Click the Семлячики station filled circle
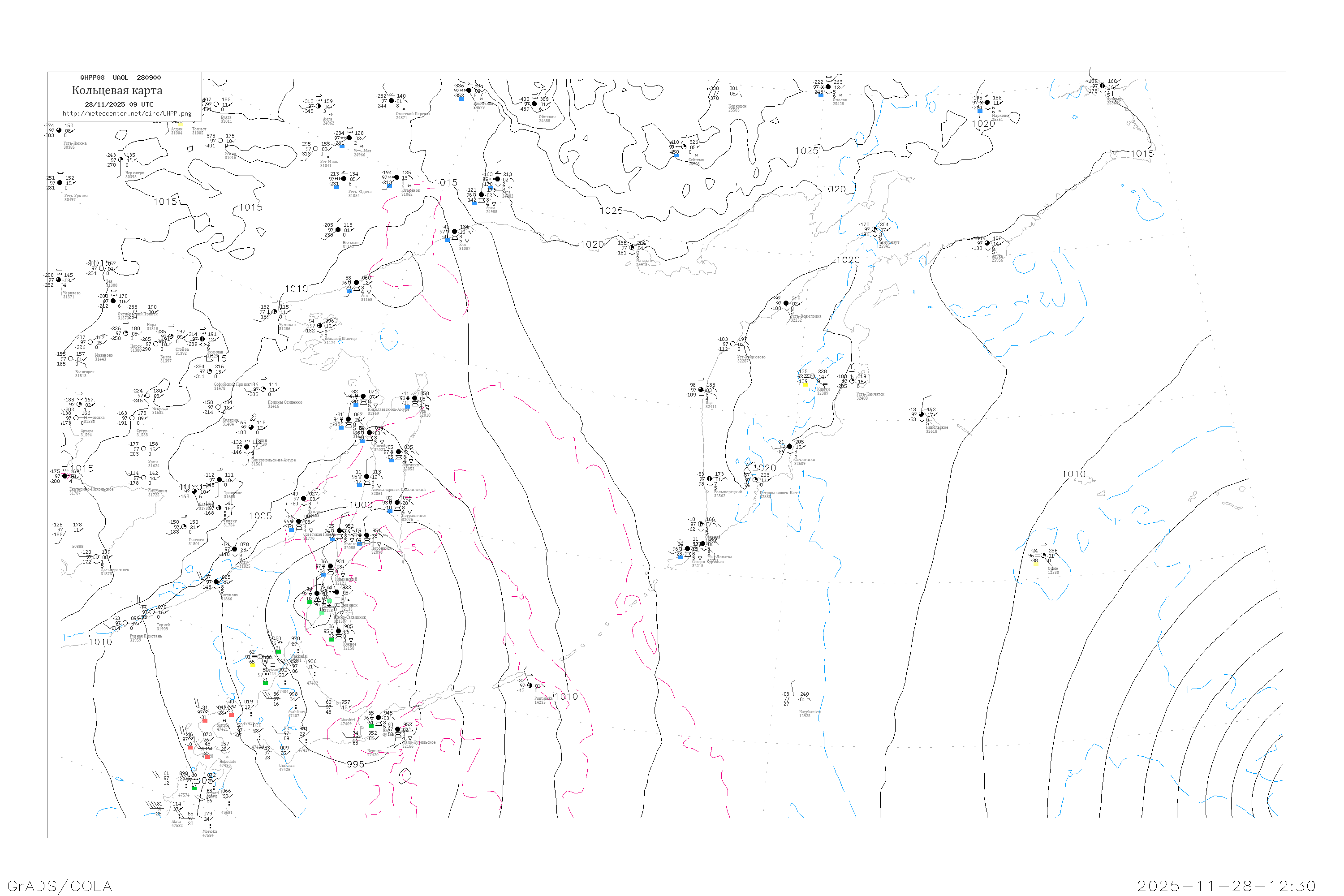This screenshot has width=1344, height=896. [x=790, y=446]
